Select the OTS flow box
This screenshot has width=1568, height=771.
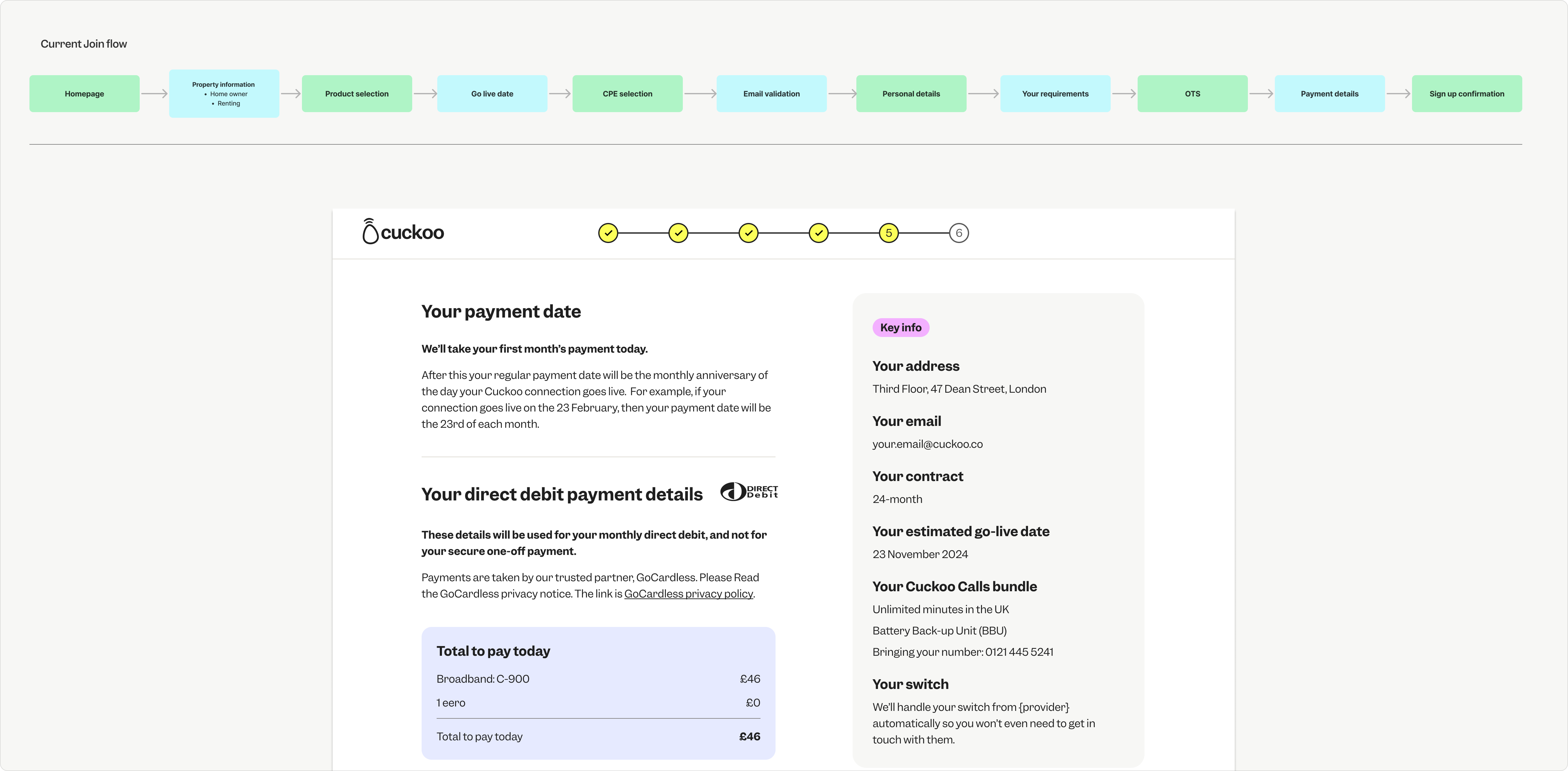point(1192,94)
